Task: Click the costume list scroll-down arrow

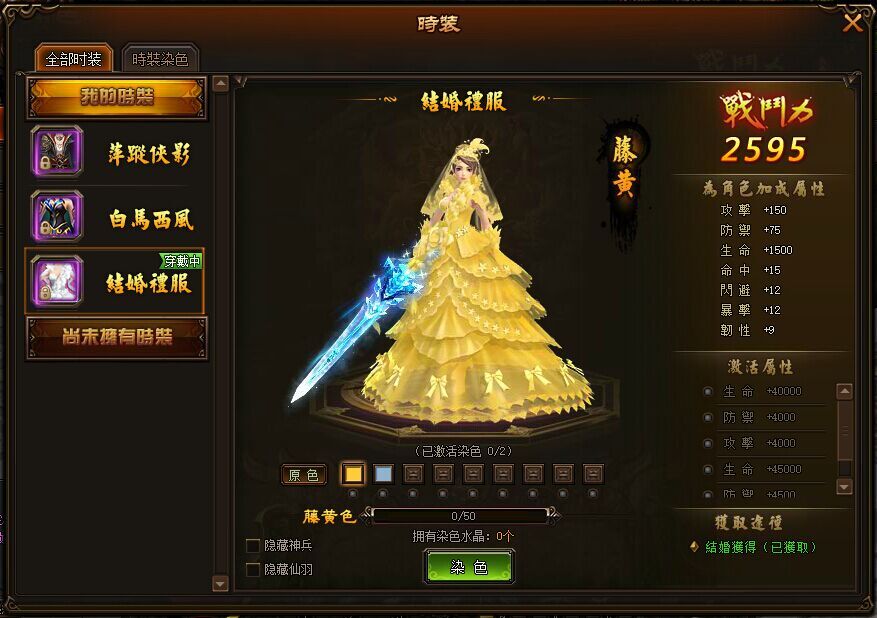Action: (x=221, y=584)
